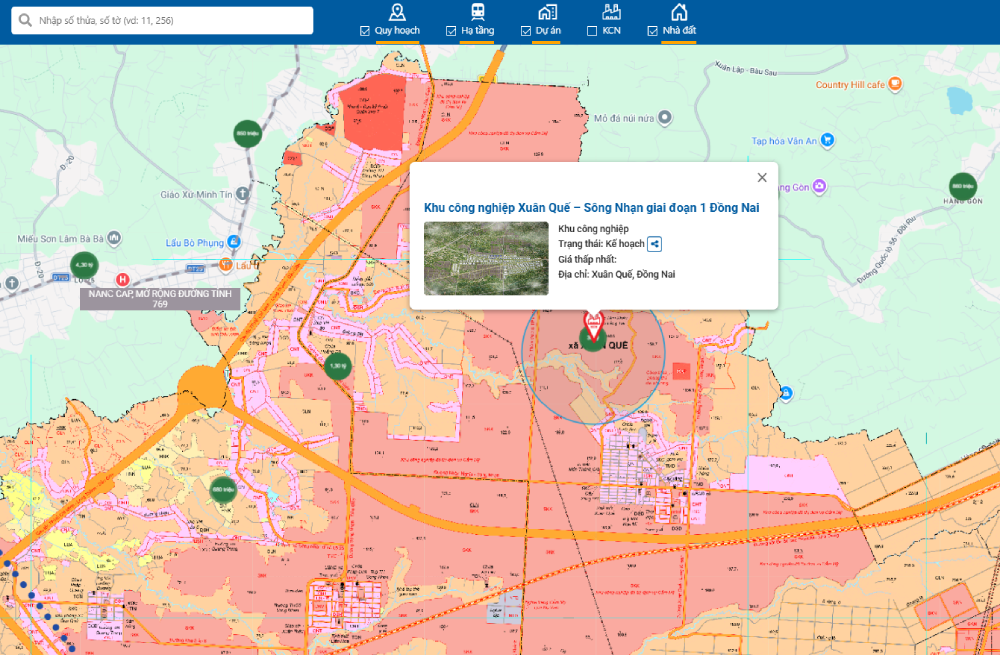Click the share icon beside Kế hoạch status
Viewport: 1000px width, 655px height.
click(x=655, y=244)
